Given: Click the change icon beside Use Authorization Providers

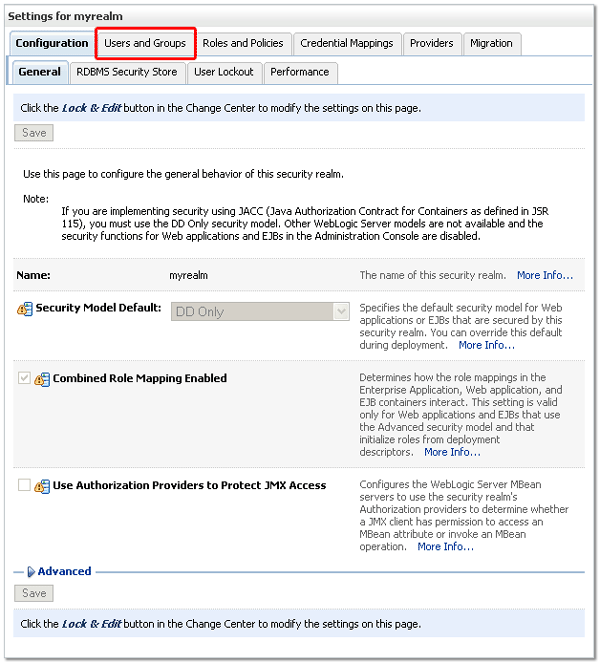Looking at the screenshot, I should pyautogui.click(x=43, y=487).
